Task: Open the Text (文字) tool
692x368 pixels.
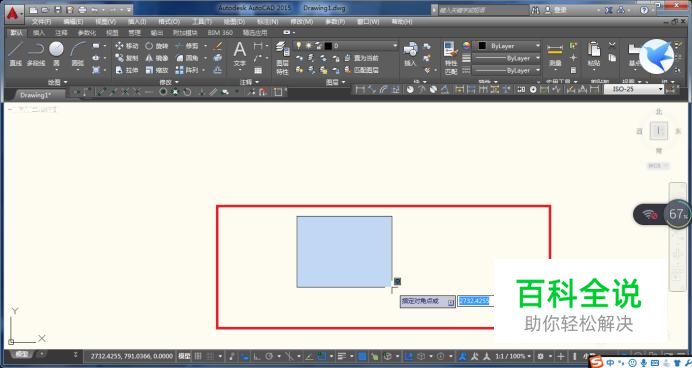Action: click(240, 55)
